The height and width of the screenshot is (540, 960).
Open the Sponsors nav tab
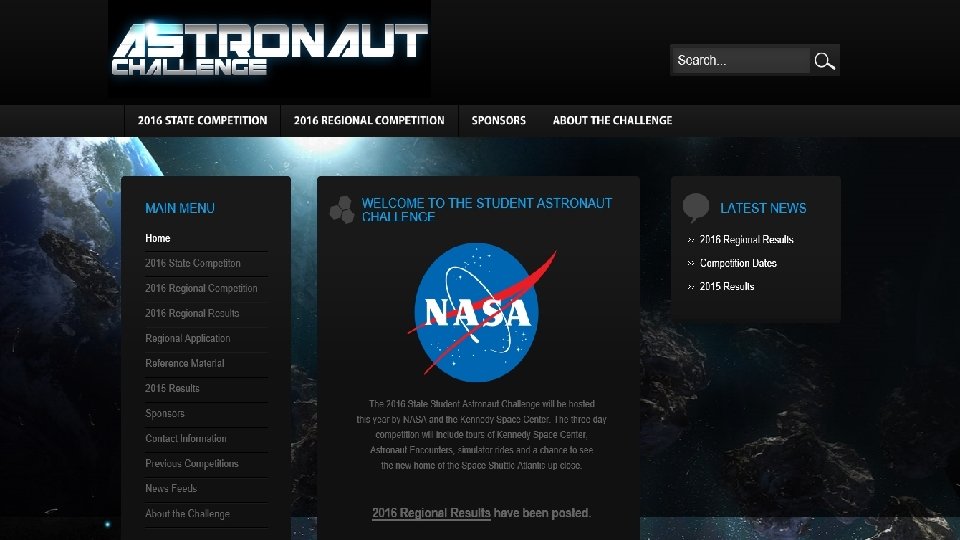[498, 121]
